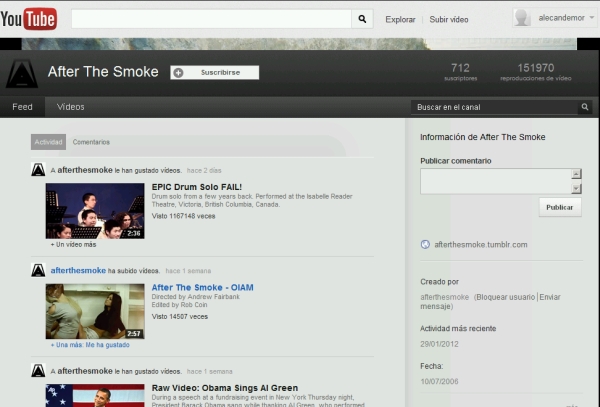
Task: Click avatar next to 'hace 2 días' entry
Action: 38,169
